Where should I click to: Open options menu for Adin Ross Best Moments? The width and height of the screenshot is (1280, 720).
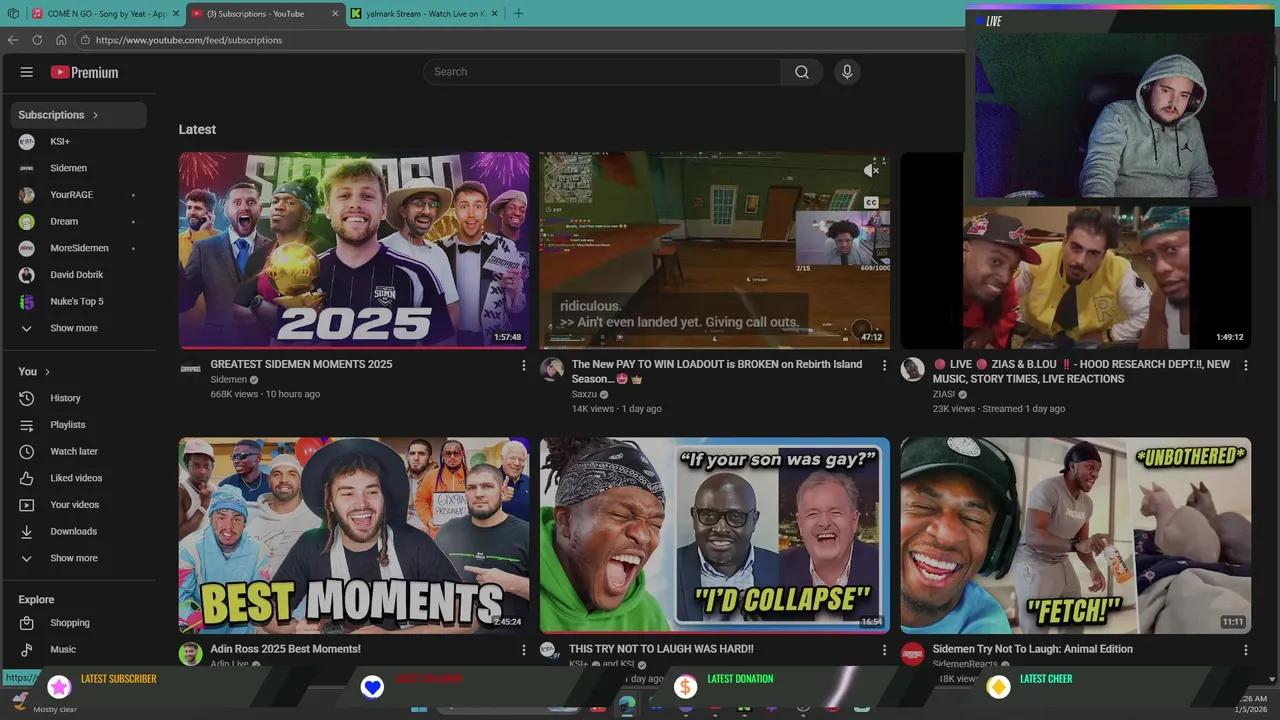click(523, 650)
